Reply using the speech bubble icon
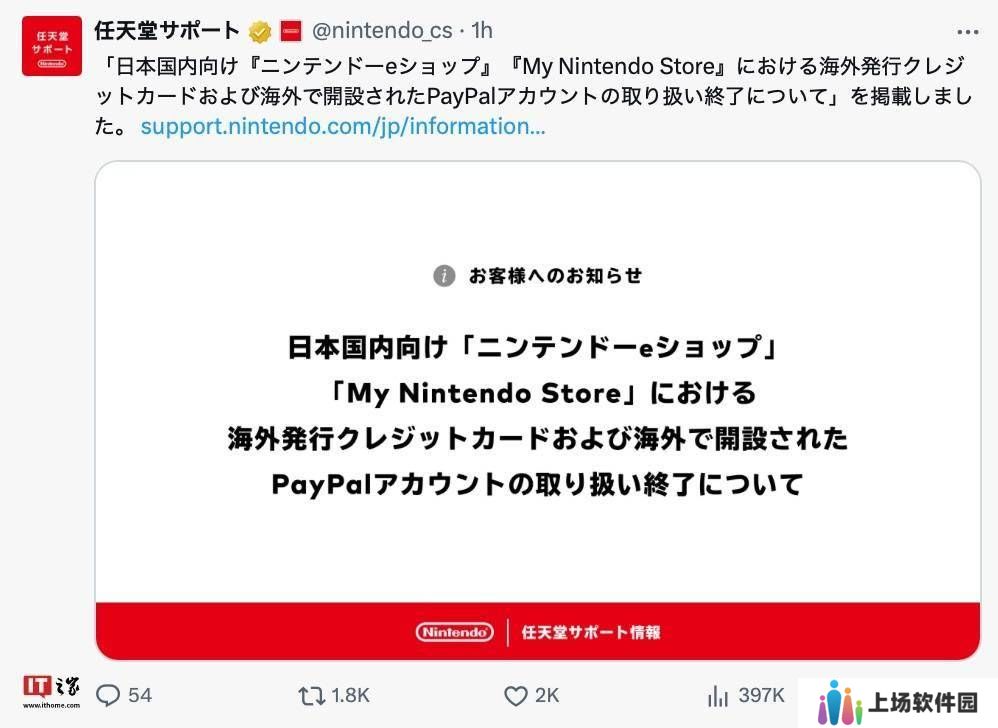 click(x=108, y=695)
